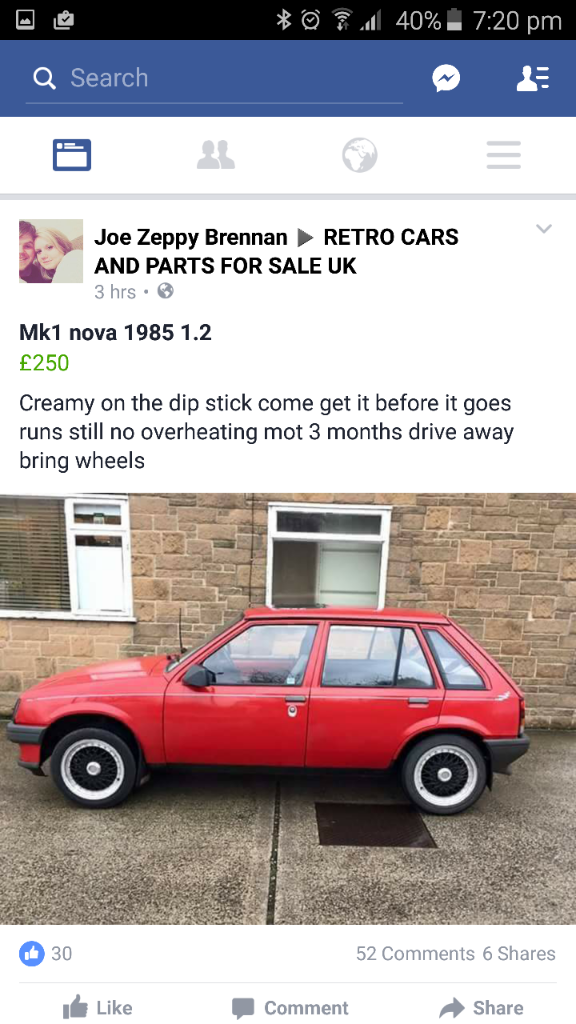View the 6 Shares link
Image resolution: width=576 pixels, height=1024 pixels.
click(x=519, y=953)
